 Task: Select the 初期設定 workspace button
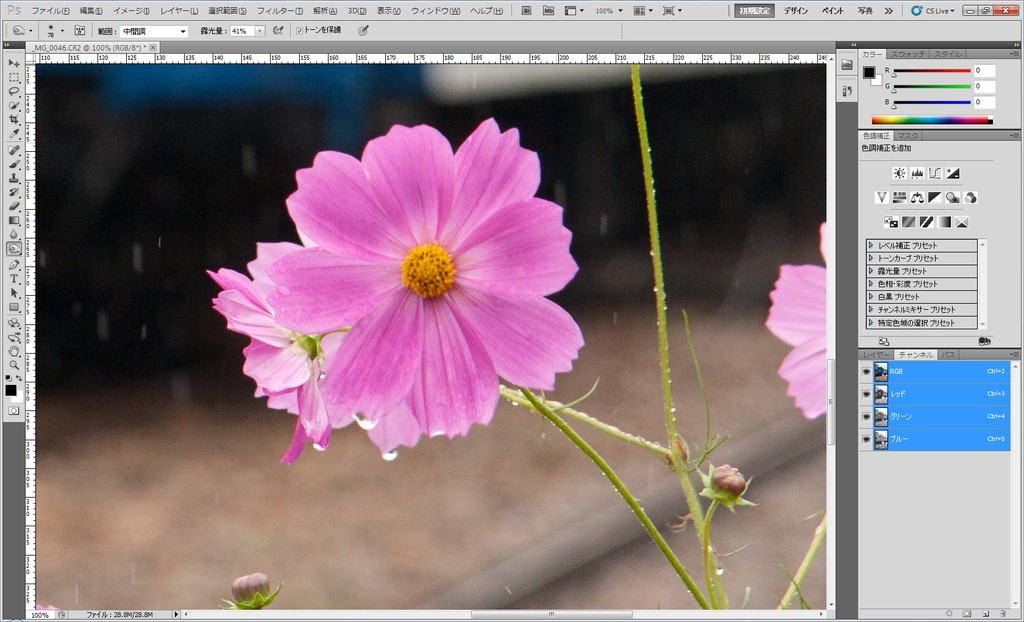pos(754,10)
